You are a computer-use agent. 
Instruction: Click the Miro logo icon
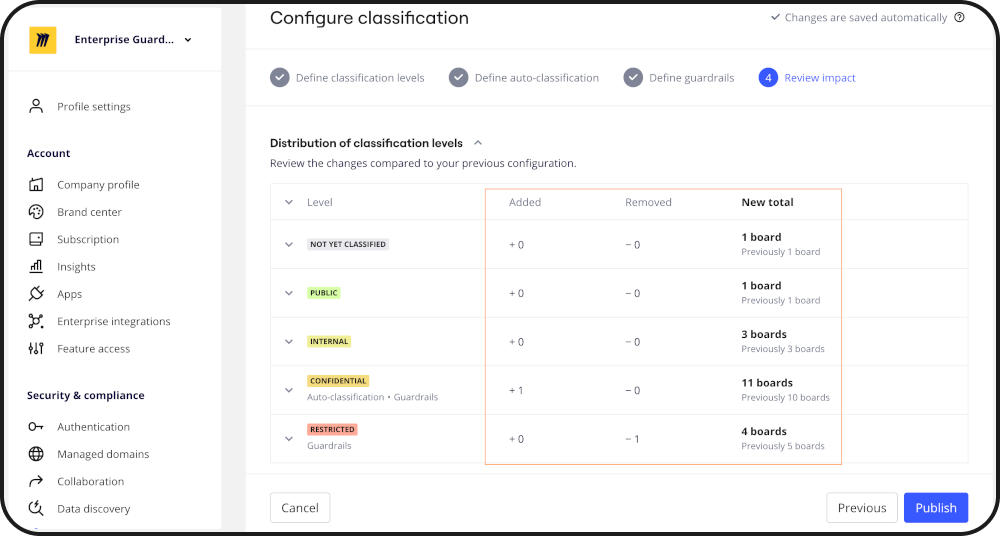(x=43, y=40)
